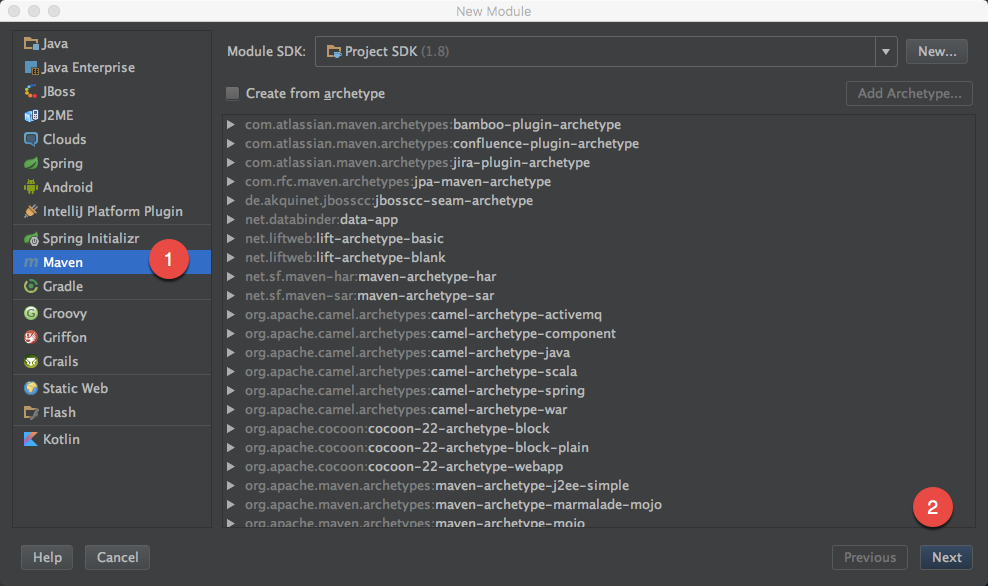Select Java module type

(x=112, y=43)
